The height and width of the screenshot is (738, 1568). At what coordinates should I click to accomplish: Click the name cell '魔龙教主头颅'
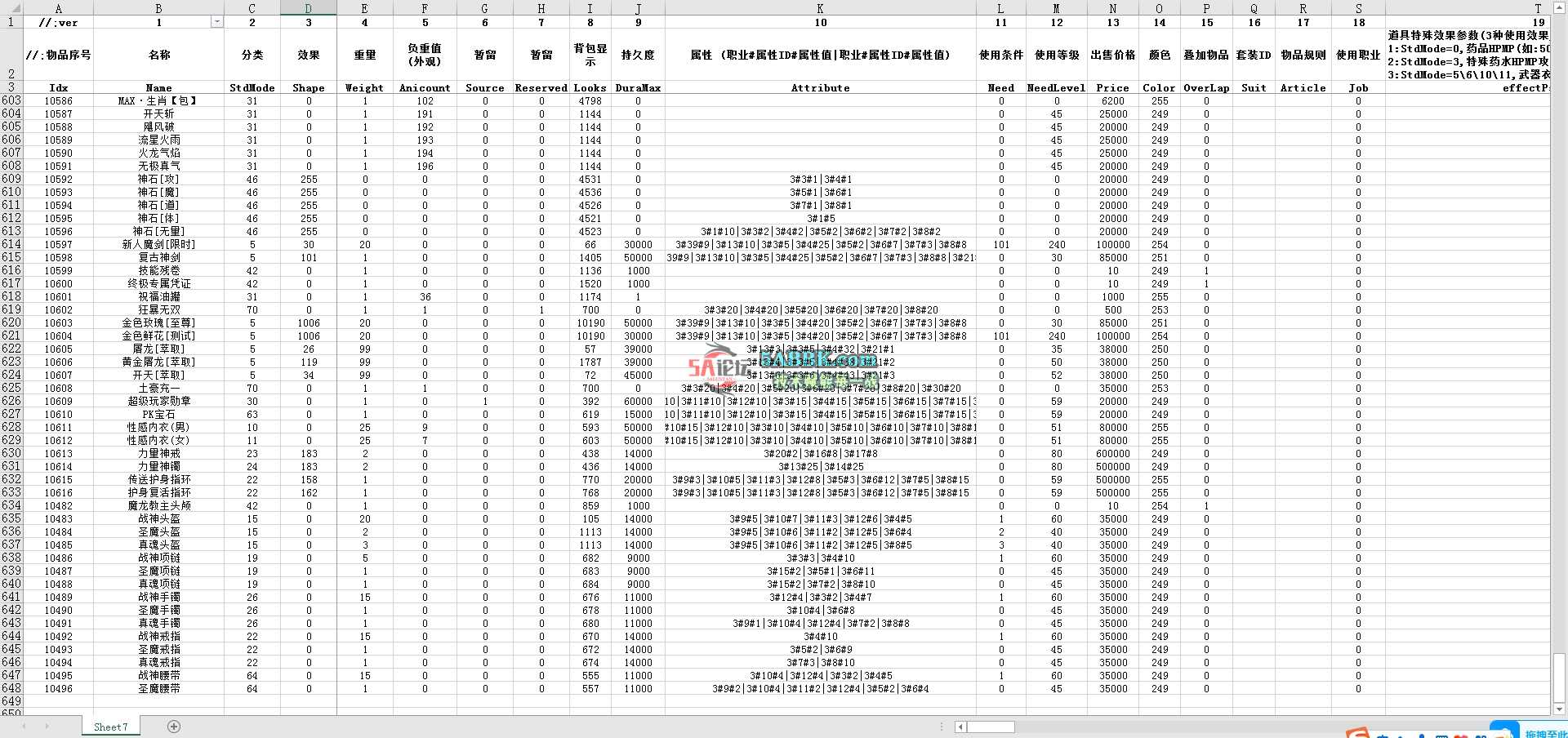click(x=158, y=505)
